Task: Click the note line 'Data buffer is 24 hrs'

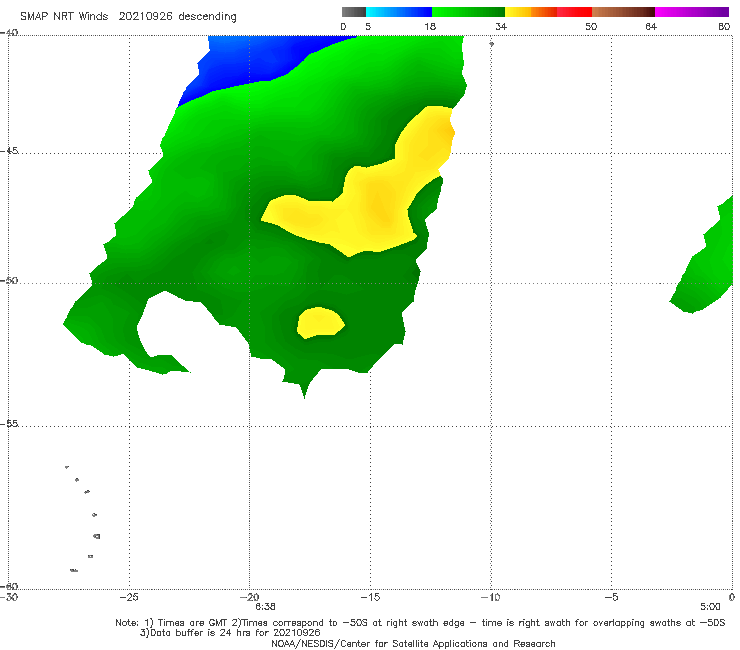Action: pos(230,633)
